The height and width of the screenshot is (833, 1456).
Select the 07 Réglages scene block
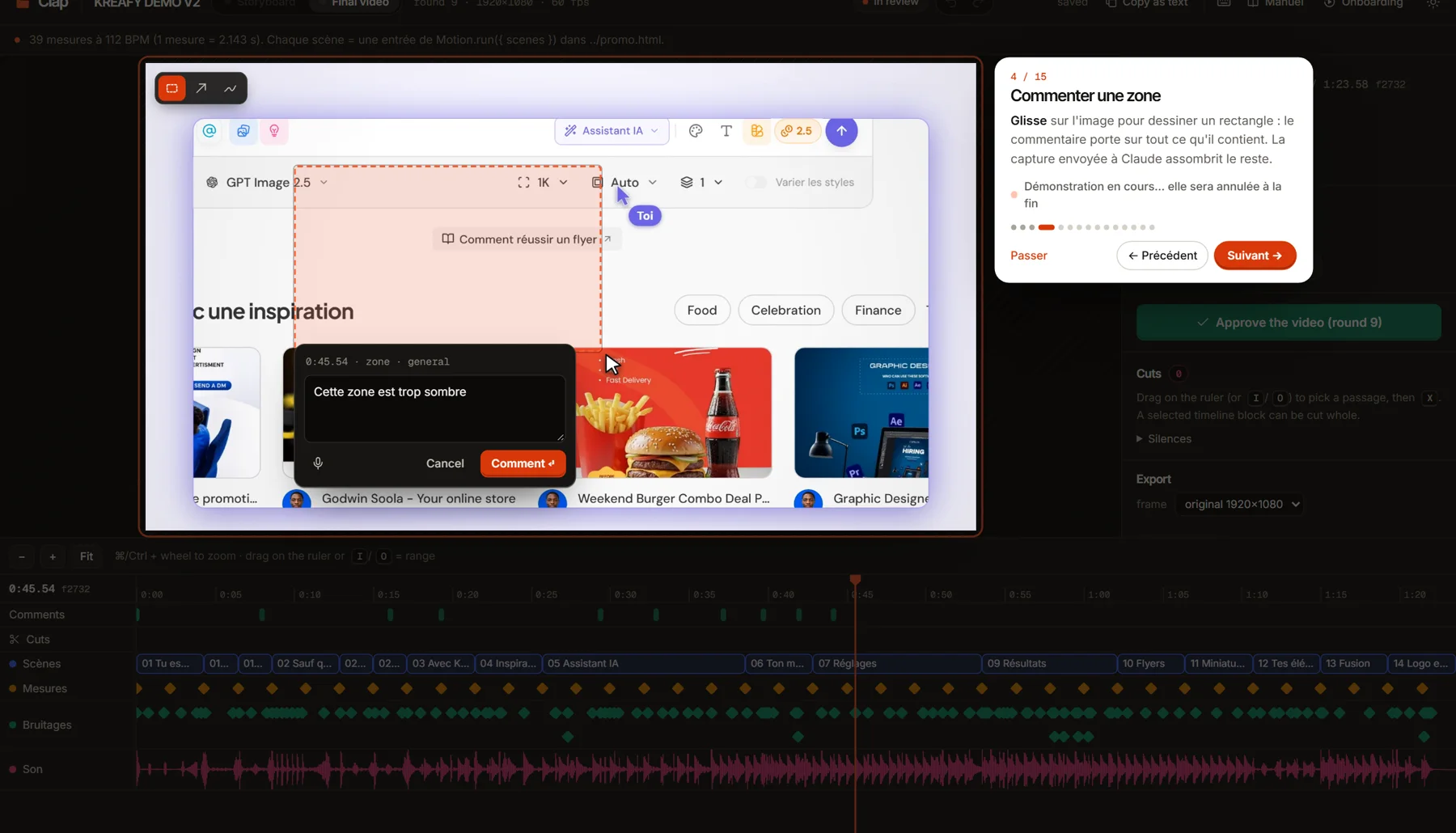(x=897, y=663)
